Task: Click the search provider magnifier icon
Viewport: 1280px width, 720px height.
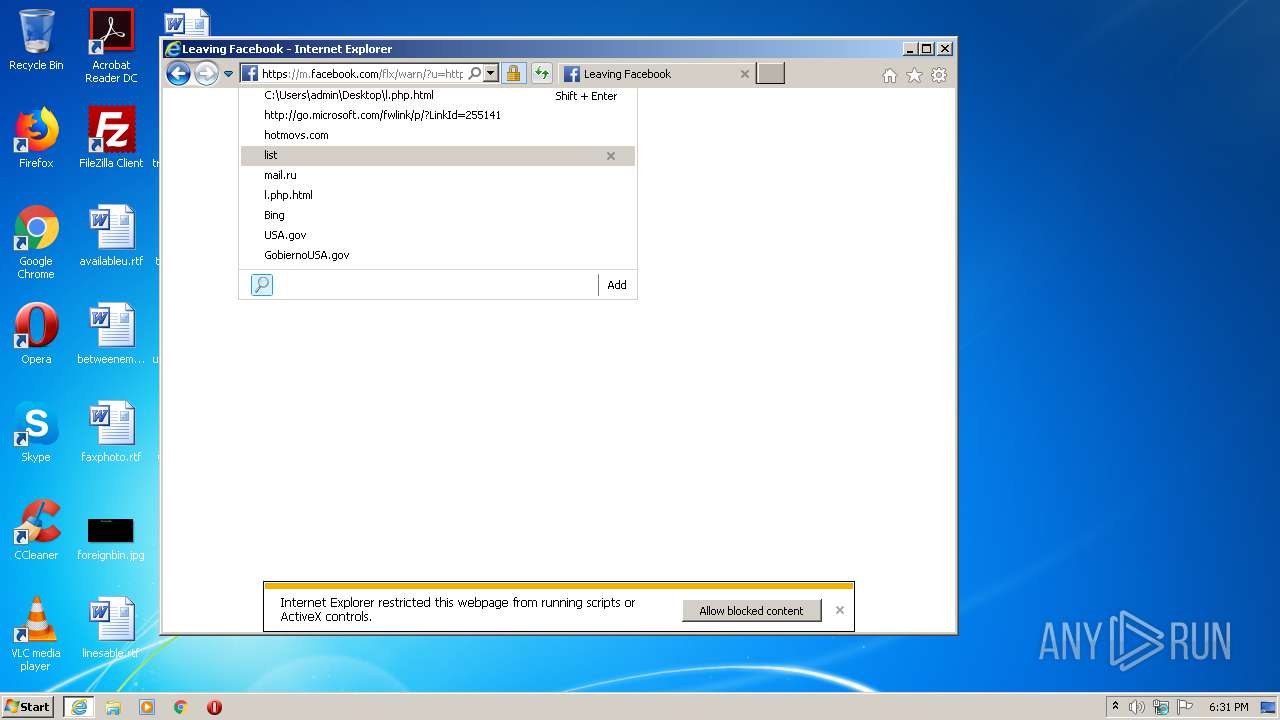Action: point(261,285)
